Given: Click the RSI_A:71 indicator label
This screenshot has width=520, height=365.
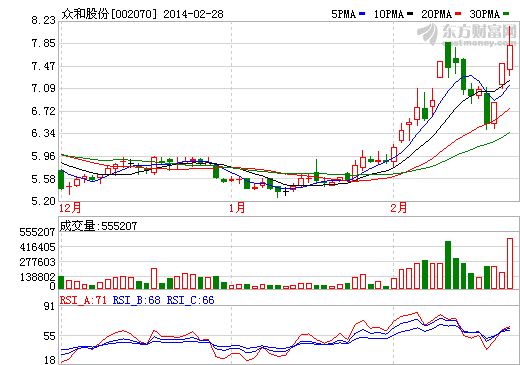Looking at the screenshot, I should [x=83, y=300].
